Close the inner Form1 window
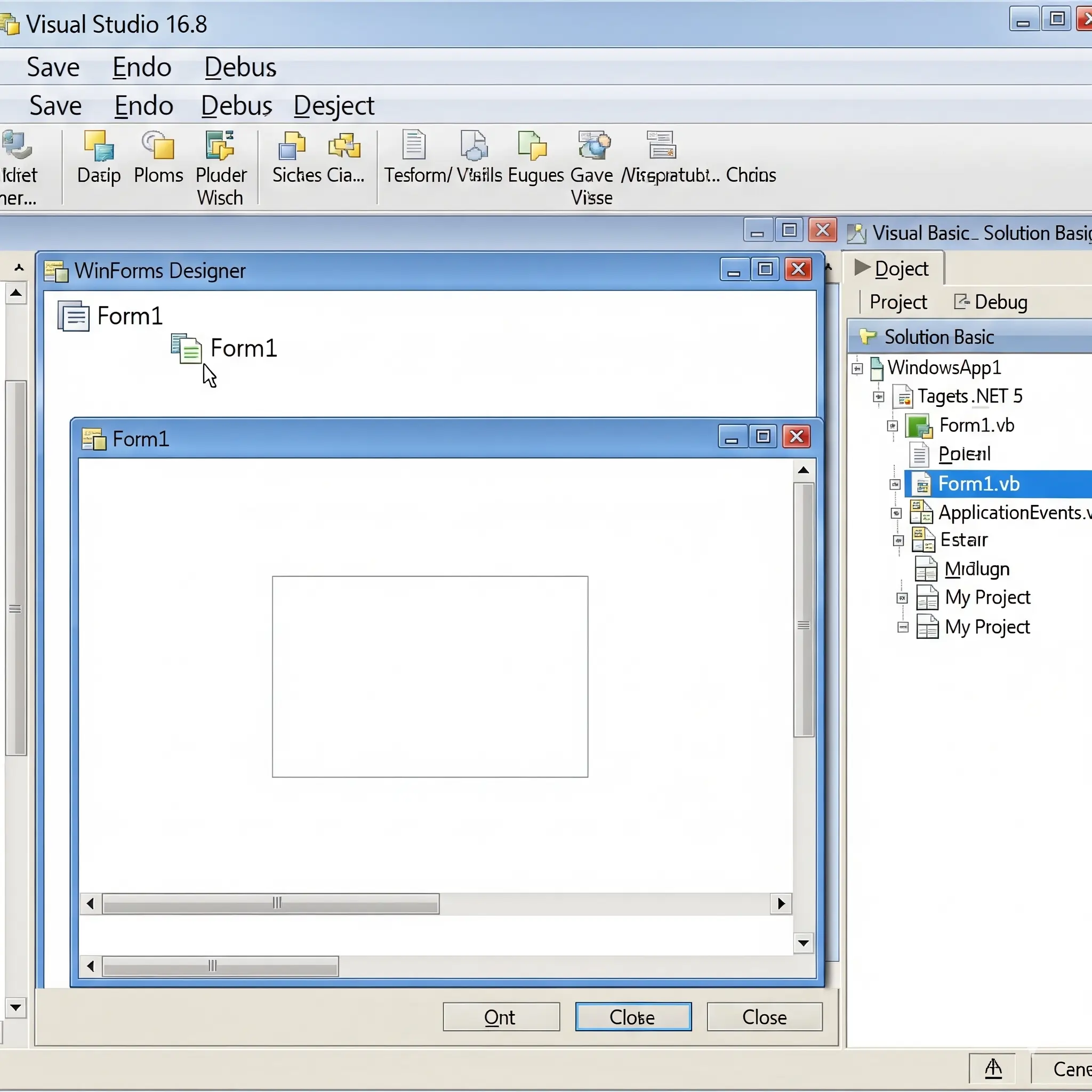Viewport: 1092px width, 1092px height. click(x=796, y=437)
